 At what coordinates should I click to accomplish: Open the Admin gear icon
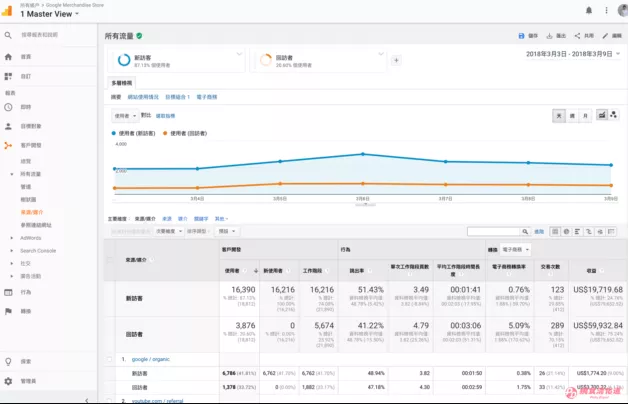[x=8, y=381]
